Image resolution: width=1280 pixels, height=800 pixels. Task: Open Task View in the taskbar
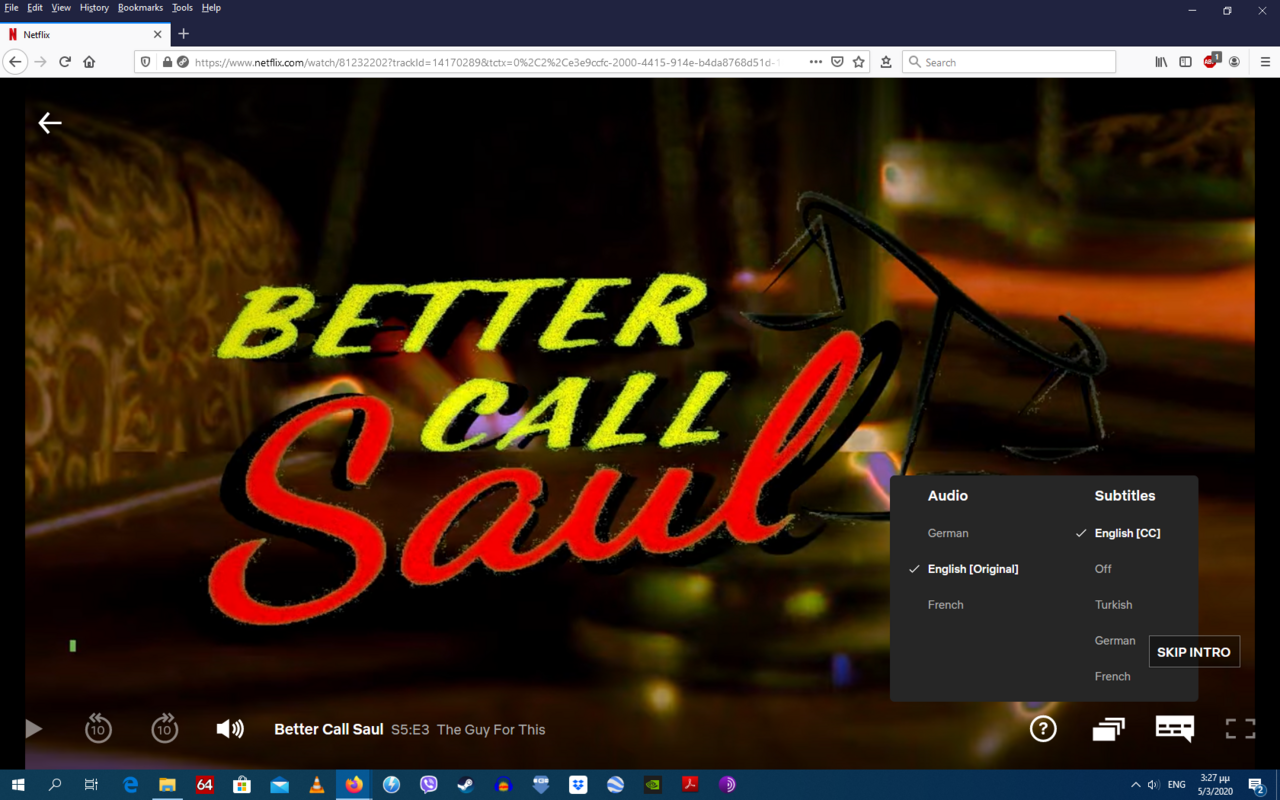91,785
